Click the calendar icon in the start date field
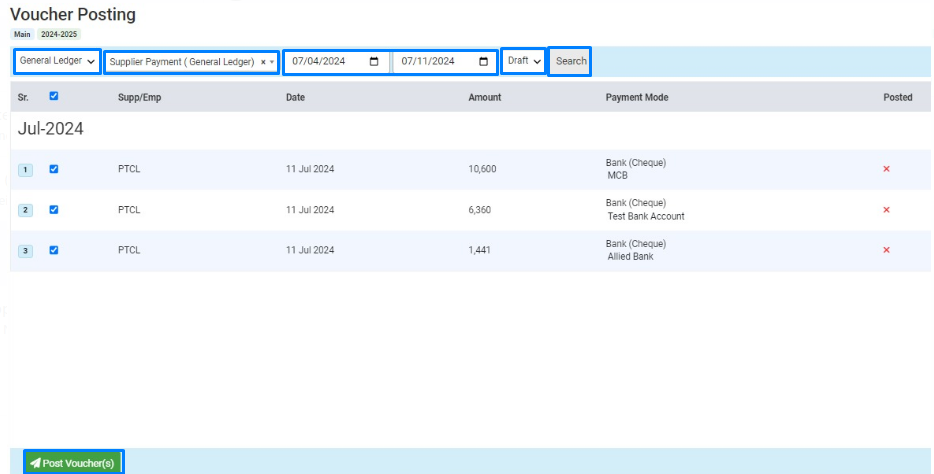Viewport: 934px width, 474px height. coord(374,61)
